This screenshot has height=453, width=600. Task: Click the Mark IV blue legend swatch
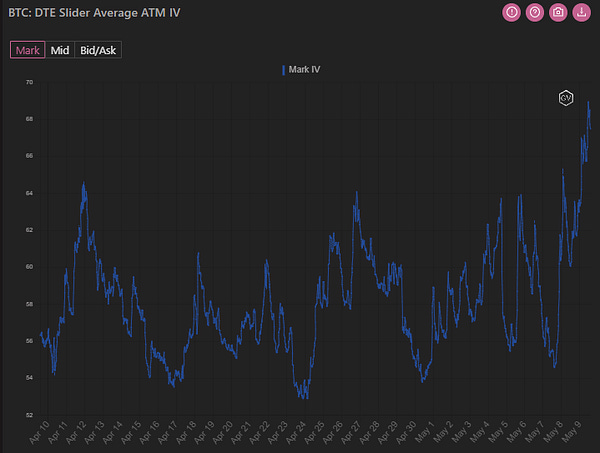coord(284,70)
